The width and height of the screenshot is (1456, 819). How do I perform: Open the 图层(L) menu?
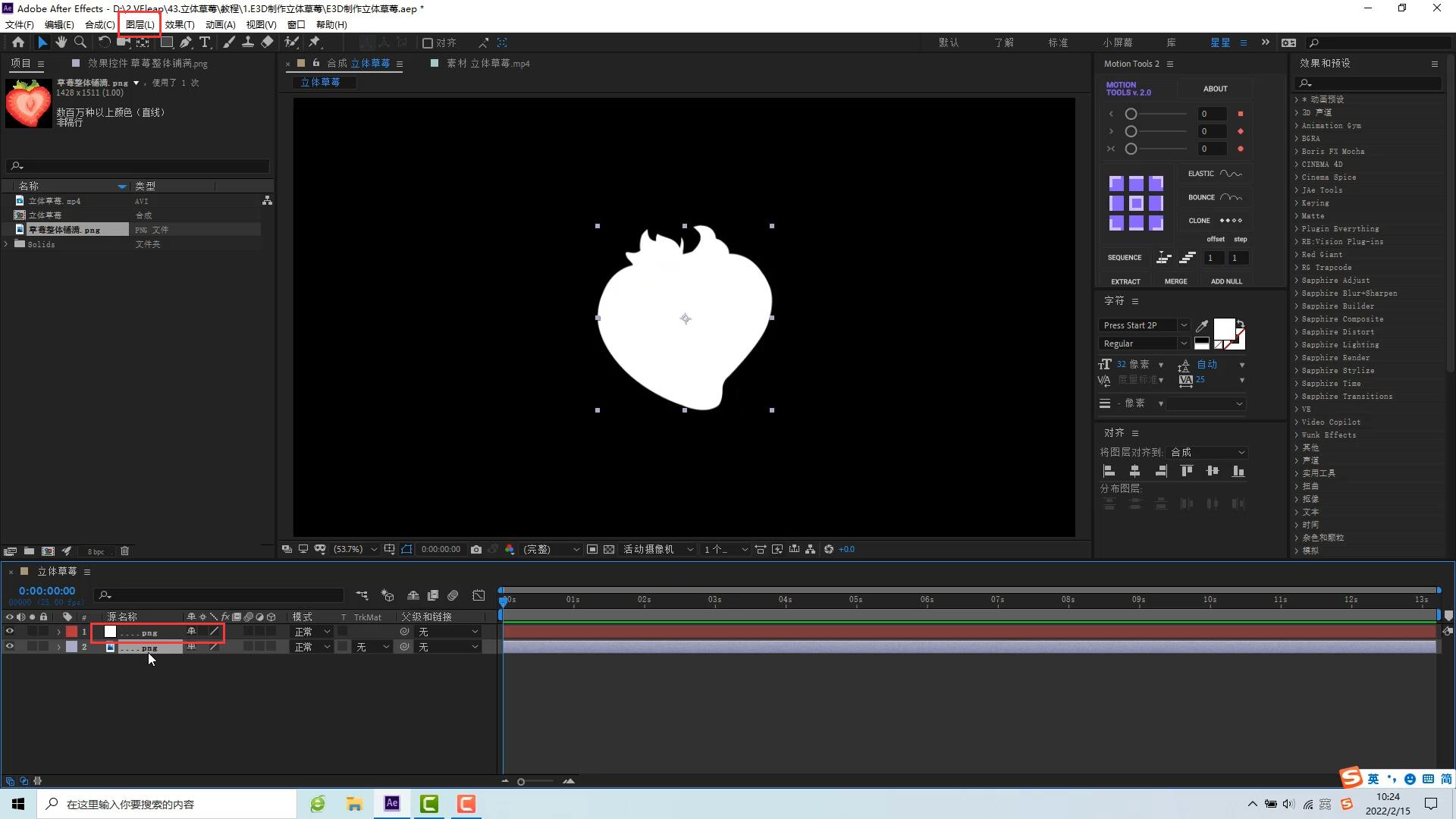[x=140, y=24]
